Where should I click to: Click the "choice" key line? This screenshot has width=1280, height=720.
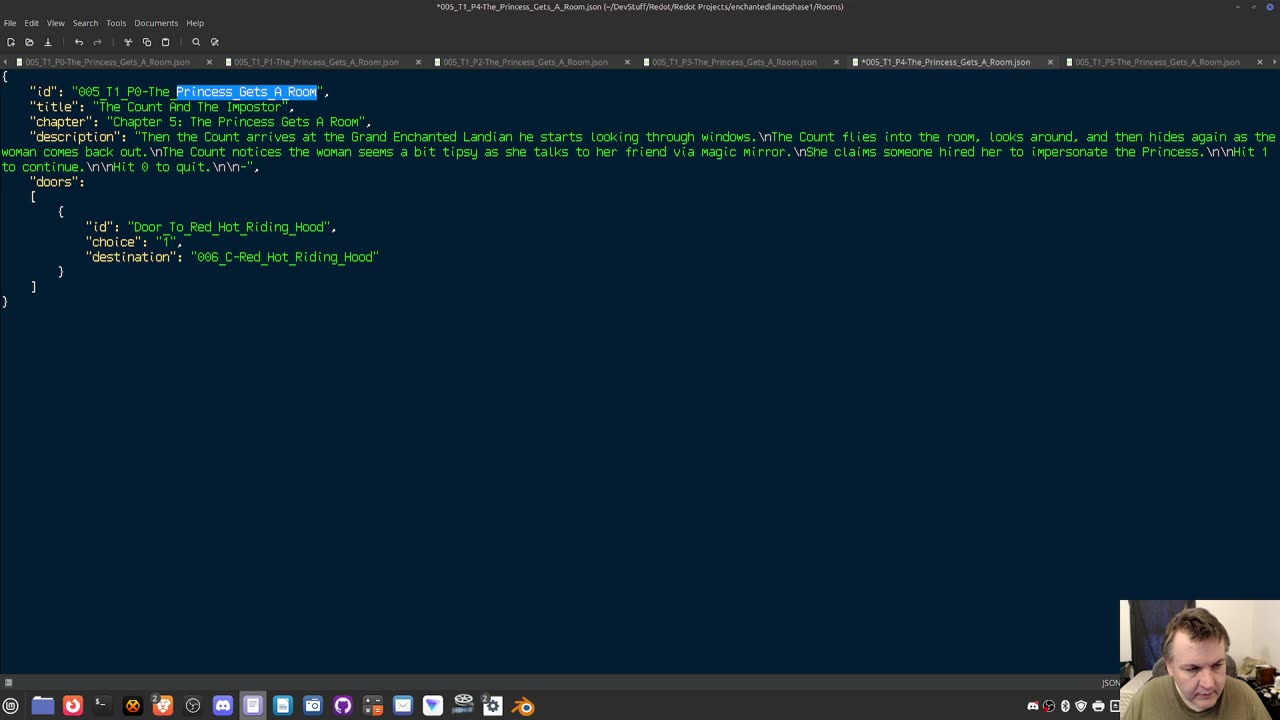click(x=134, y=242)
